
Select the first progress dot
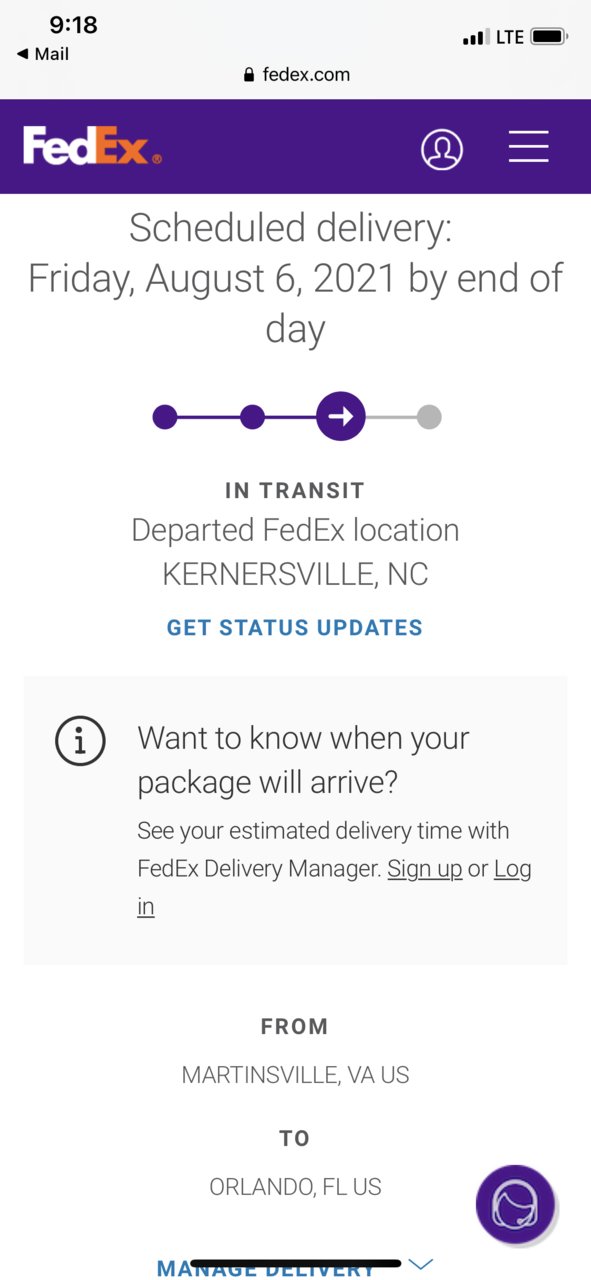[165, 416]
